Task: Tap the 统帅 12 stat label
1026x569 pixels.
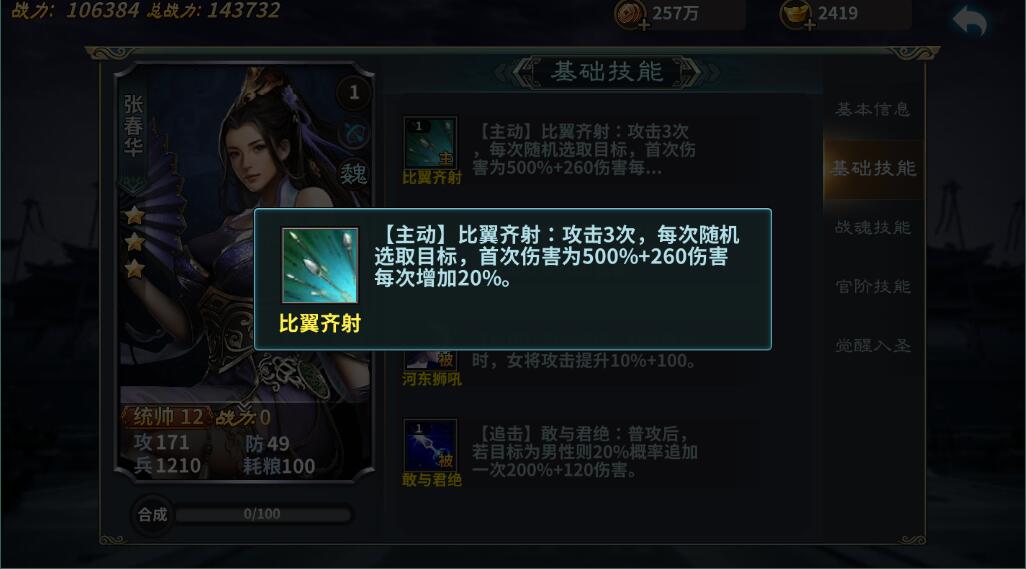Action: 168,417
